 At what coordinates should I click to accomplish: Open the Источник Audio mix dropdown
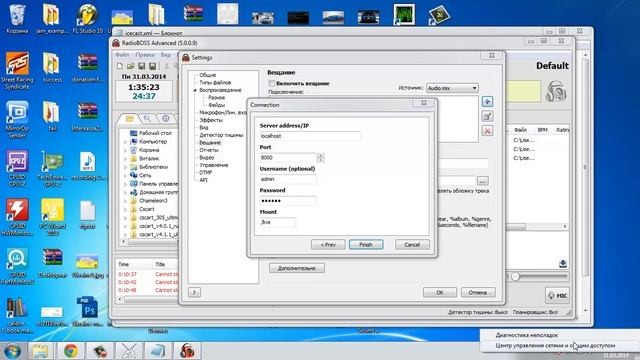[x=452, y=88]
